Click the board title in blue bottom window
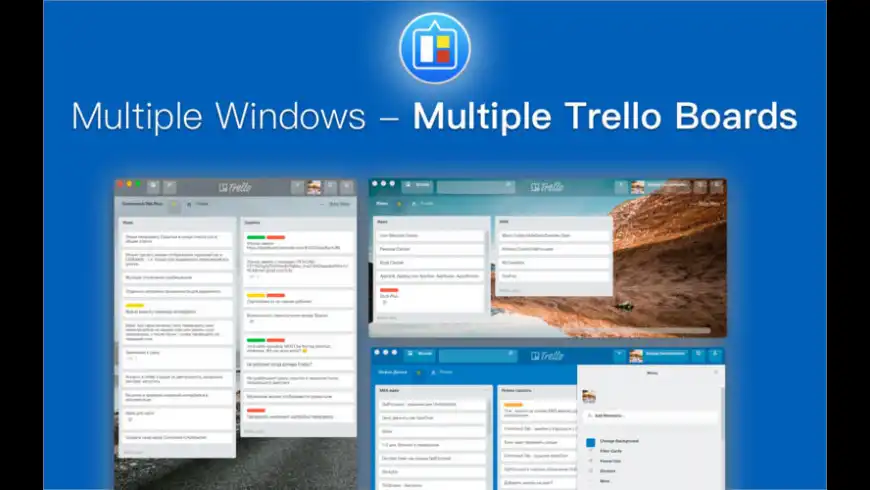This screenshot has width=870, height=490. coord(392,372)
